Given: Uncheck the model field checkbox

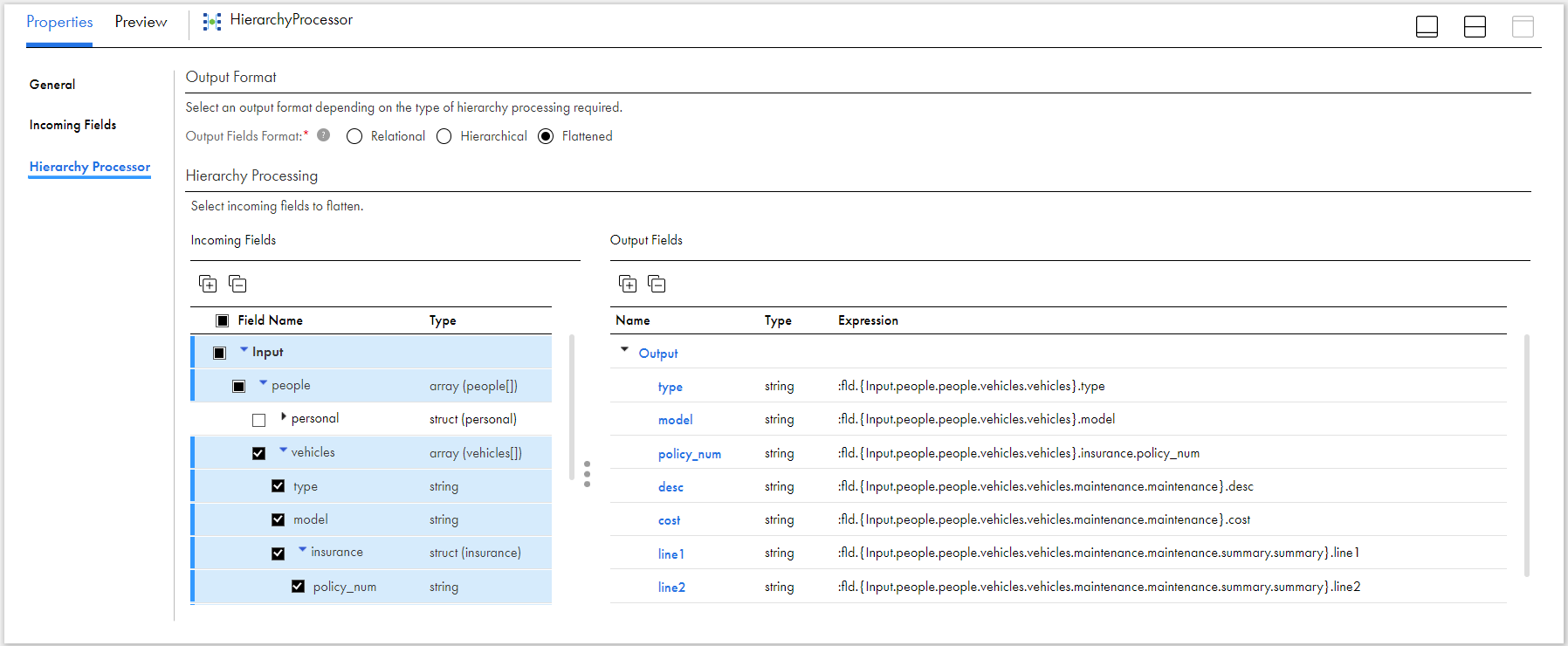Looking at the screenshot, I should point(279,519).
